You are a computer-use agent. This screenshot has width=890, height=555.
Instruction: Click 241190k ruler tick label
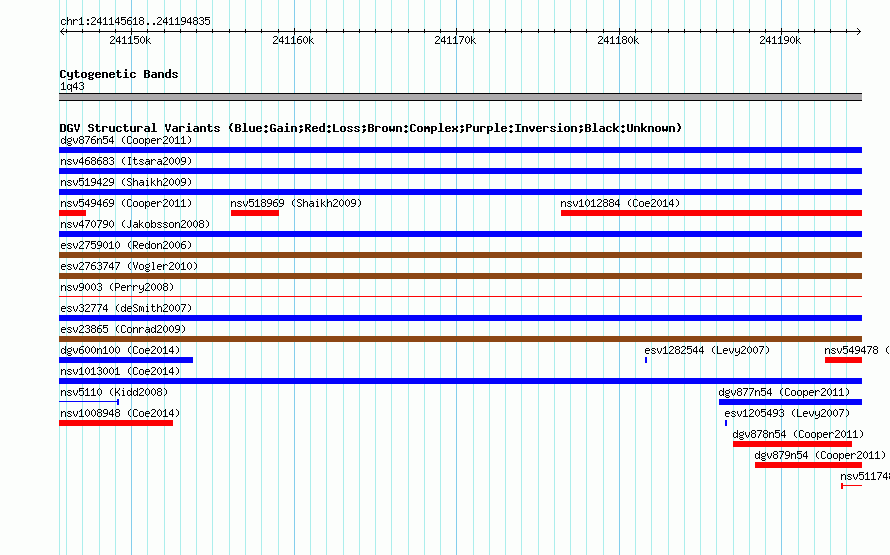[780, 40]
